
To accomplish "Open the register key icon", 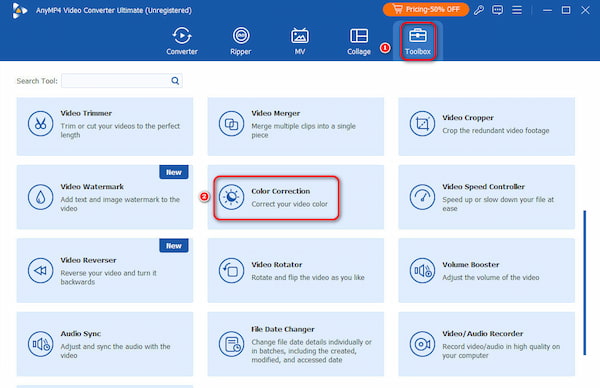I will pos(479,10).
